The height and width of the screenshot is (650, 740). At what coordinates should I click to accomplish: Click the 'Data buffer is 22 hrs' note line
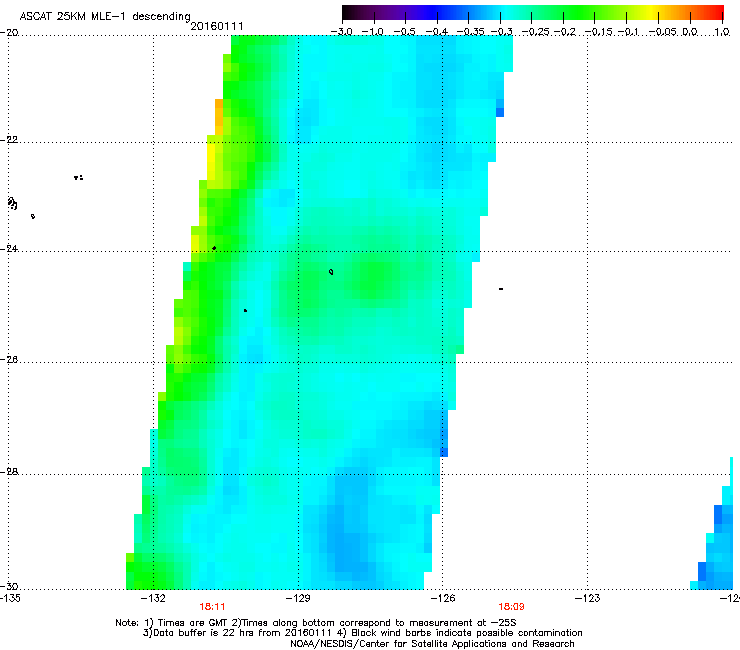362,633
